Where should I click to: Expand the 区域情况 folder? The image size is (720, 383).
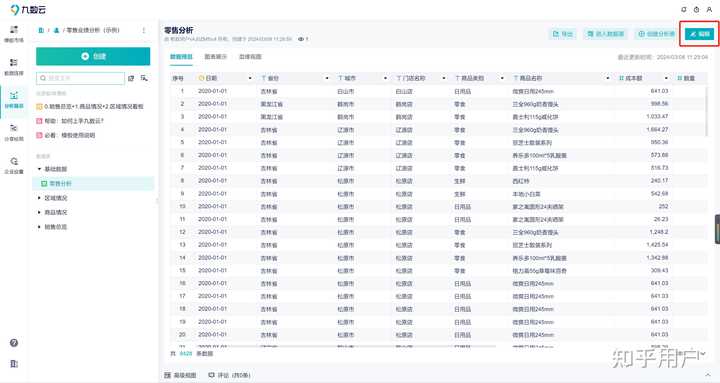(x=39, y=198)
